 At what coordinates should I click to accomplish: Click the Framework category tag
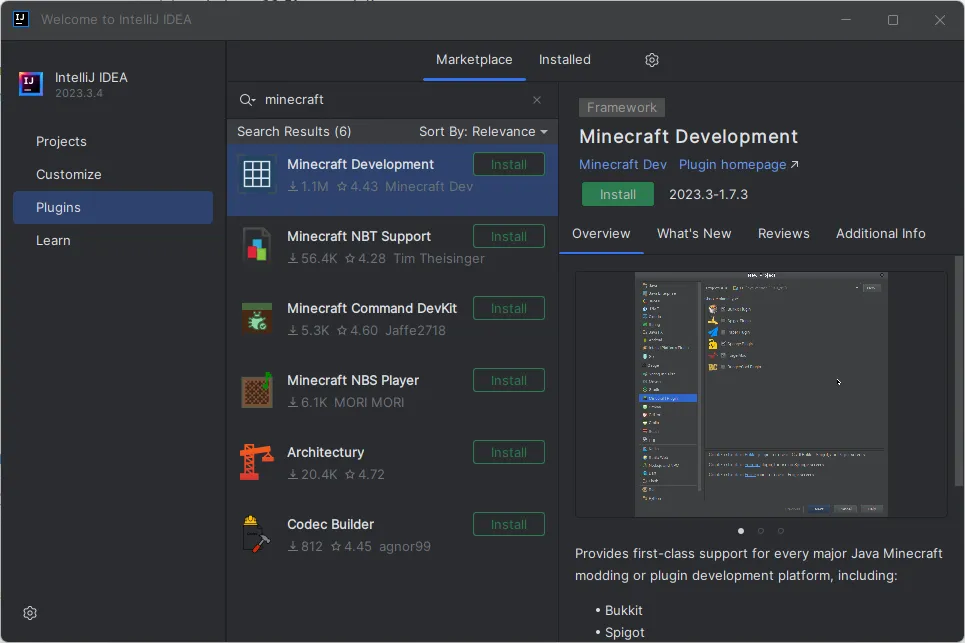(622, 108)
